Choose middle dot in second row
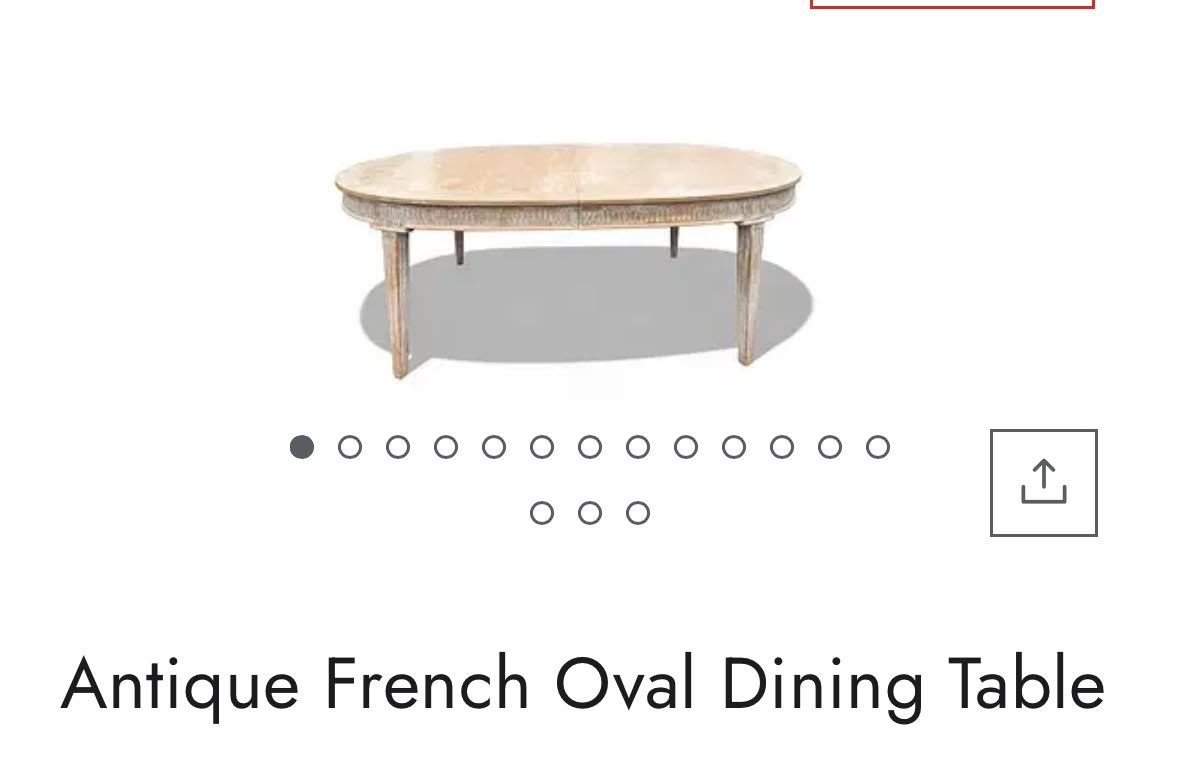The height and width of the screenshot is (780, 1179). 590,513
